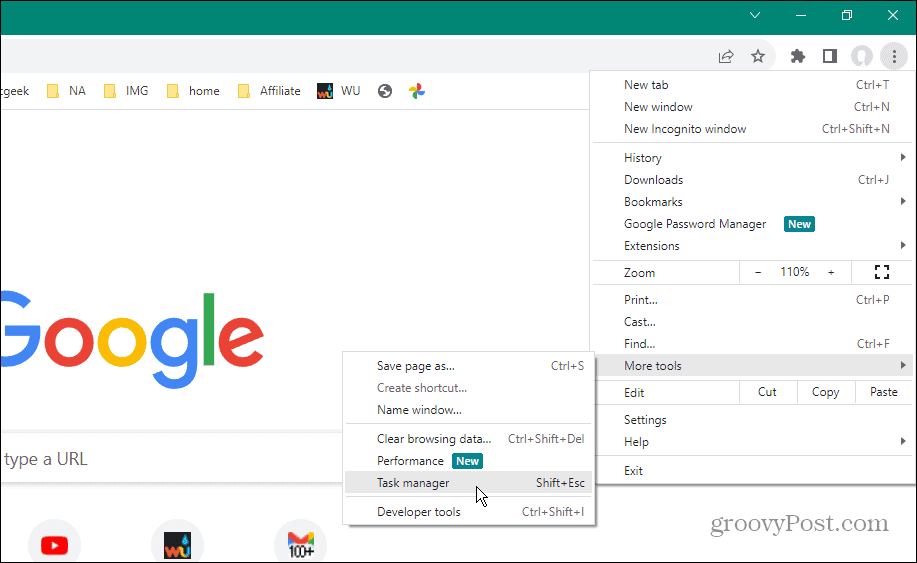The width and height of the screenshot is (917, 563).
Task: Open the Extensions puzzle icon
Action: 798,56
